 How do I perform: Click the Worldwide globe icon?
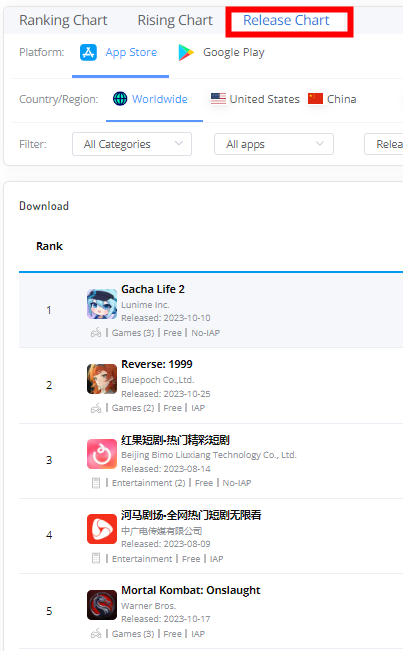120,99
